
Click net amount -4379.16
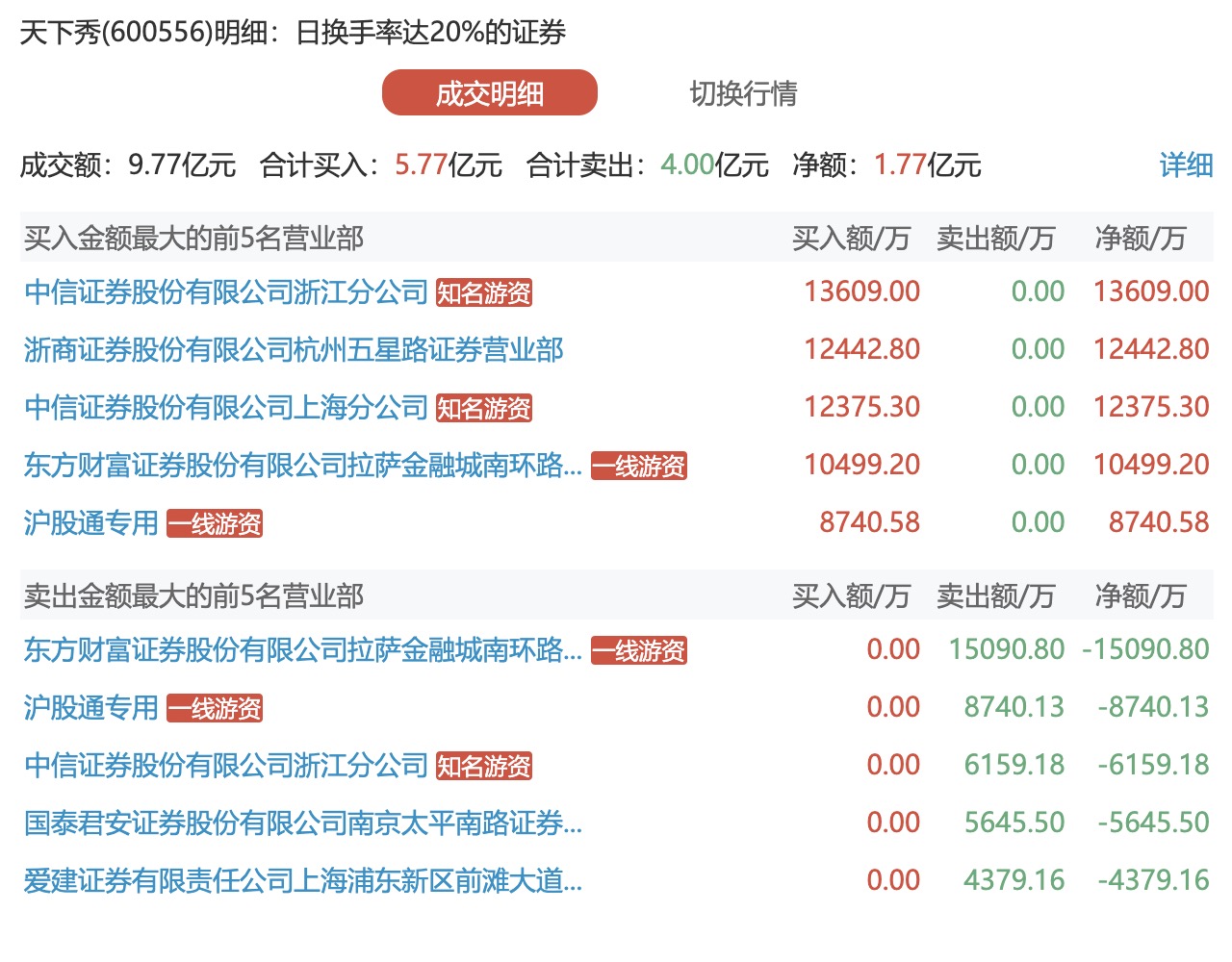pos(1153,880)
